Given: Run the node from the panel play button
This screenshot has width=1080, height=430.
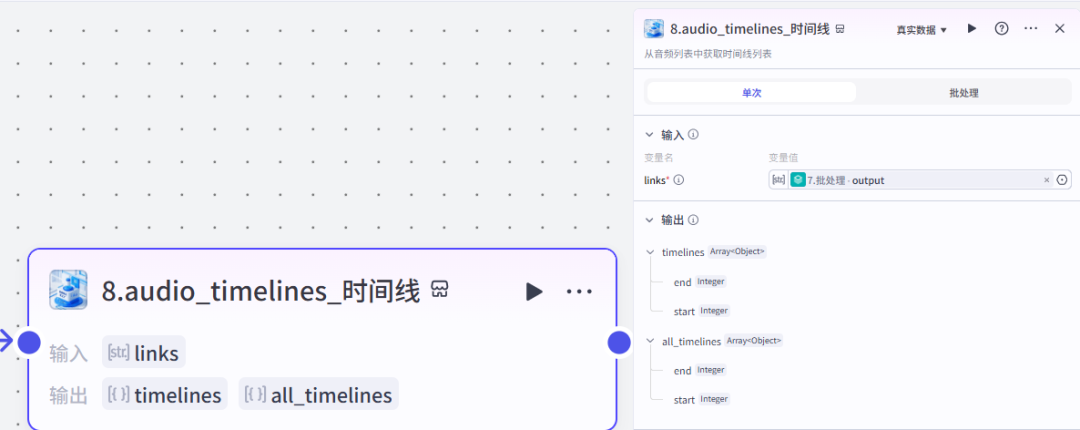Looking at the screenshot, I should [x=972, y=28].
